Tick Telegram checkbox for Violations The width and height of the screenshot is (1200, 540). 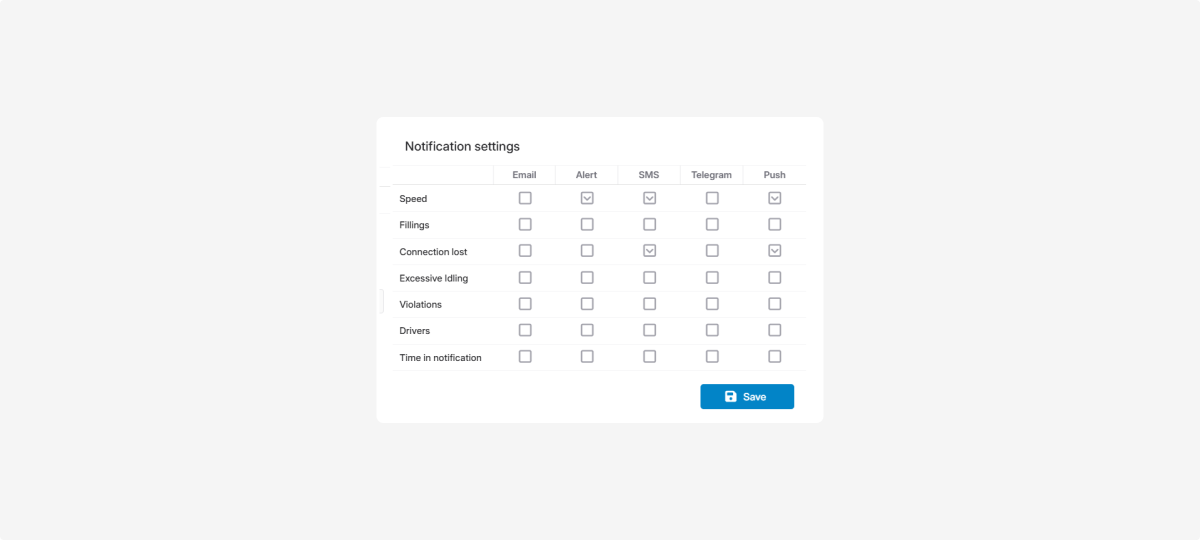click(x=712, y=304)
